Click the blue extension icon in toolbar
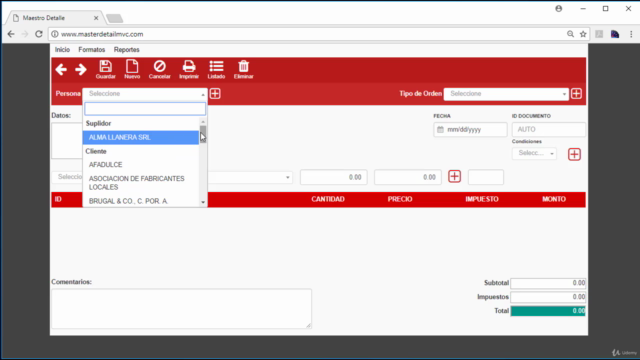 (615, 34)
